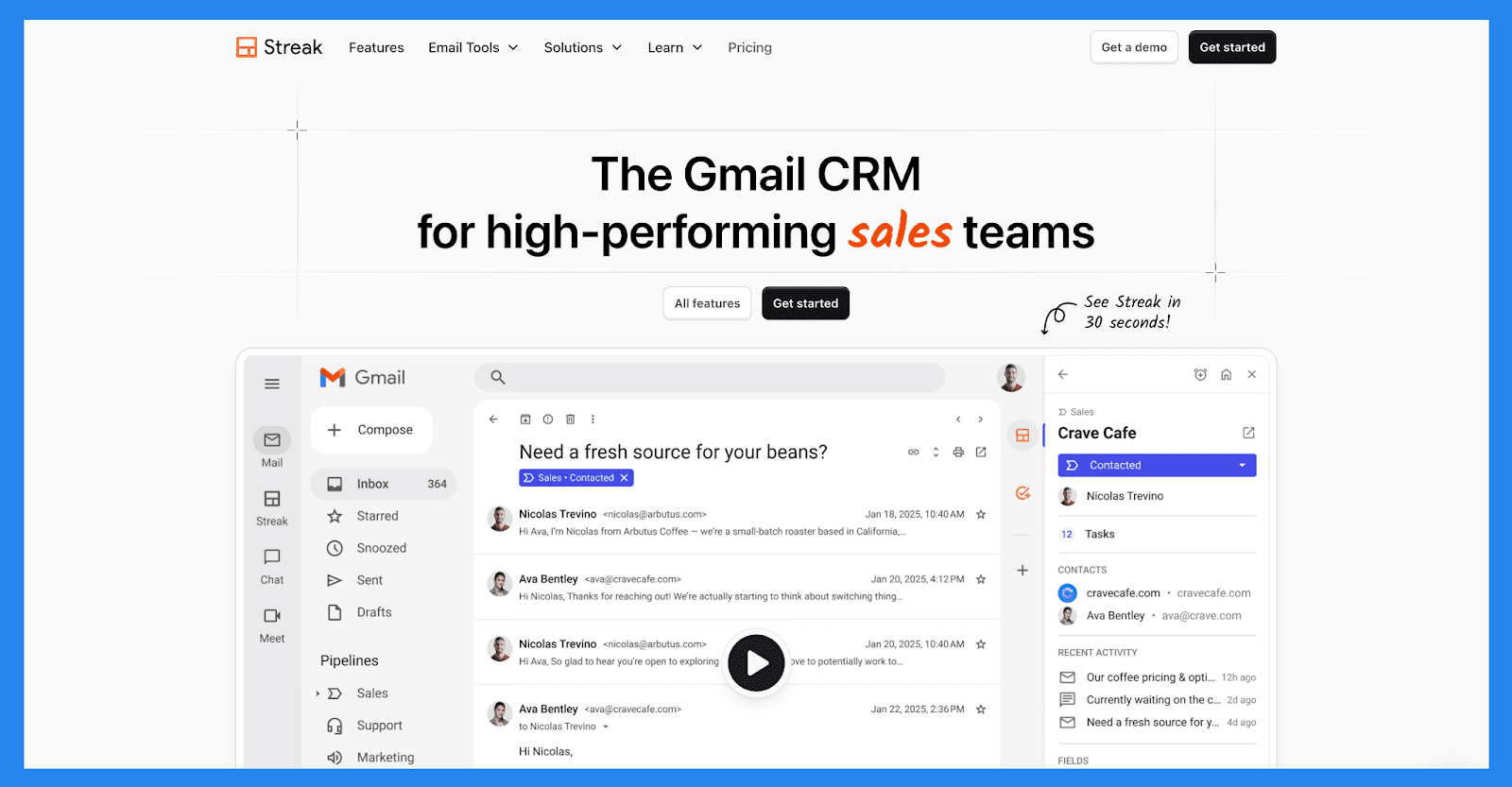Go to Pricing
Viewport: 1512px width, 787px height.
point(749,47)
